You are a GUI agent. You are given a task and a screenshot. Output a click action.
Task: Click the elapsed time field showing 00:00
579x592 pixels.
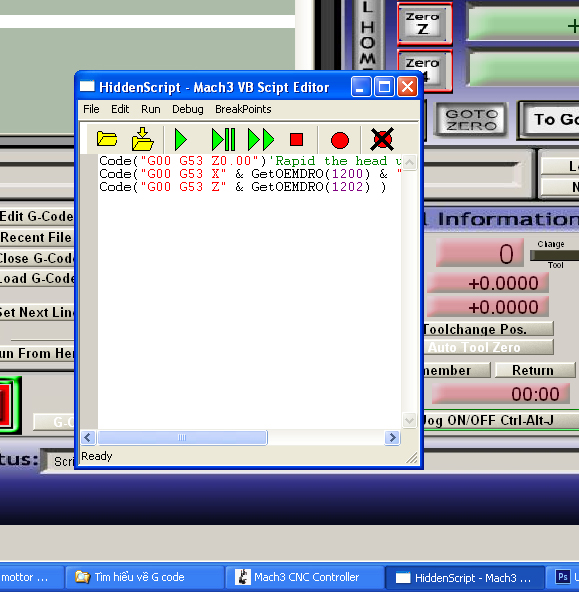[x=500, y=394]
